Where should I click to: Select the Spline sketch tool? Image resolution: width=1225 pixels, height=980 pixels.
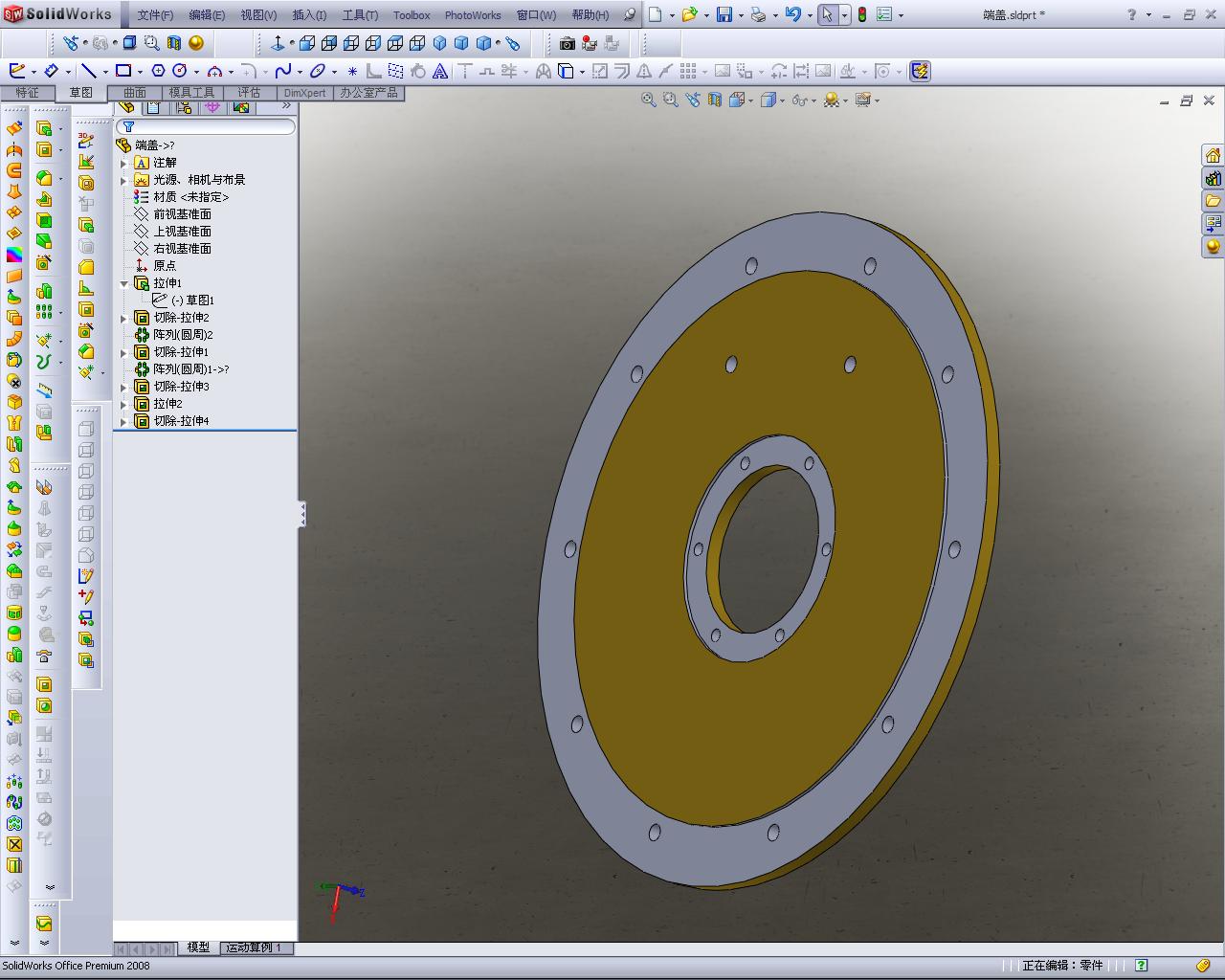tap(283, 71)
